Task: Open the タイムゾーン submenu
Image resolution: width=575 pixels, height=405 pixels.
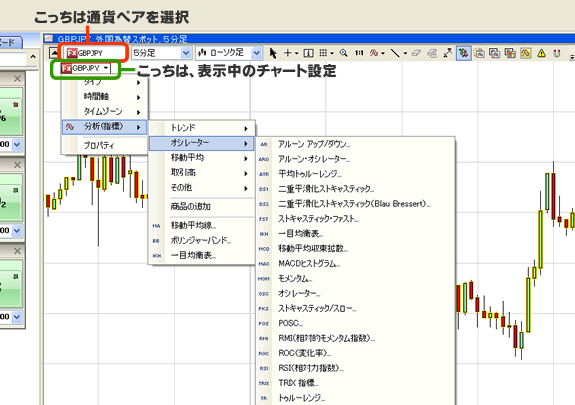Action: (x=105, y=112)
